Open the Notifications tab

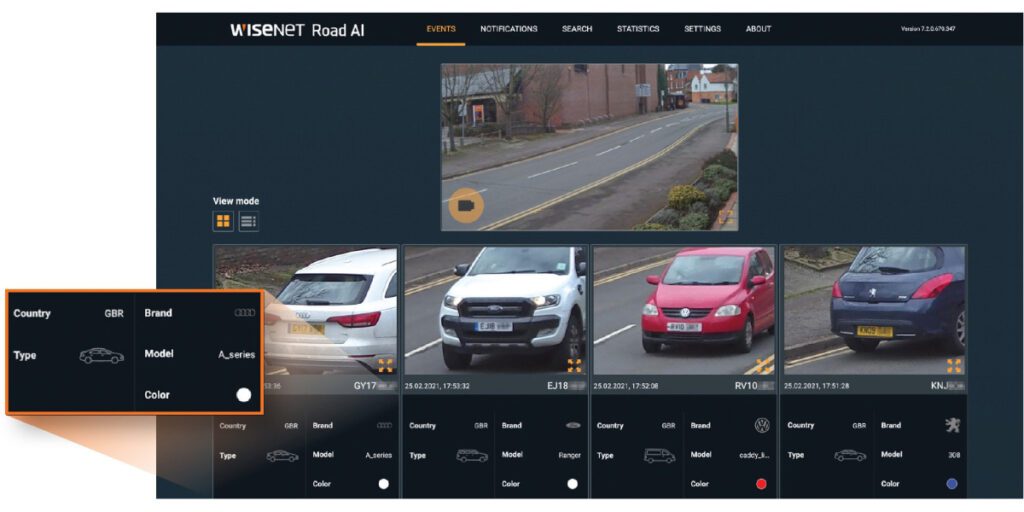(x=509, y=29)
